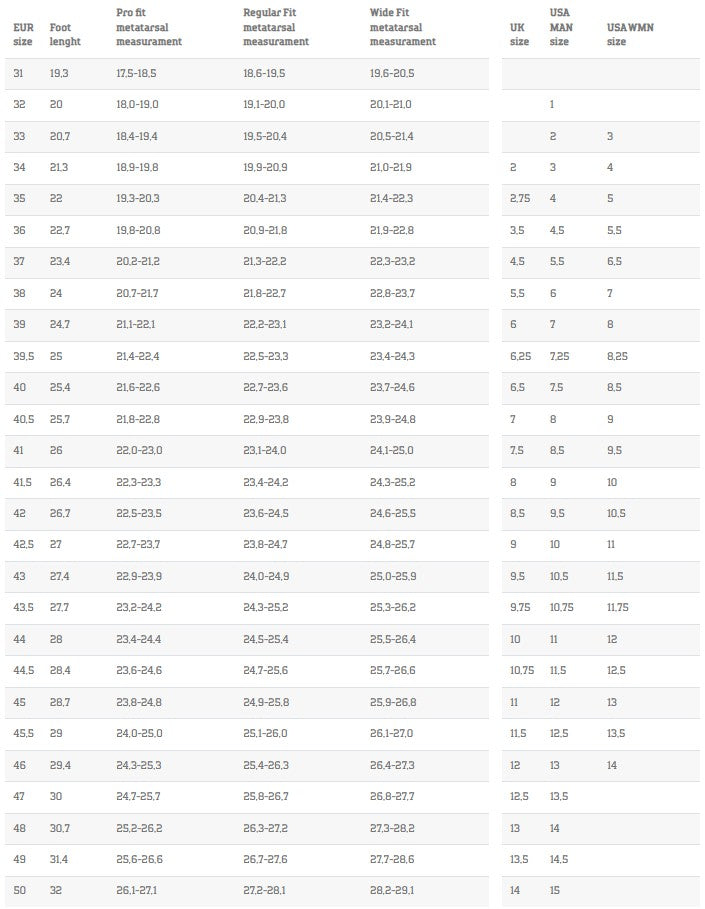Image resolution: width=705 pixels, height=909 pixels.
Task: Click the Regular Fit metatarsal measurement header
Action: coord(276,28)
